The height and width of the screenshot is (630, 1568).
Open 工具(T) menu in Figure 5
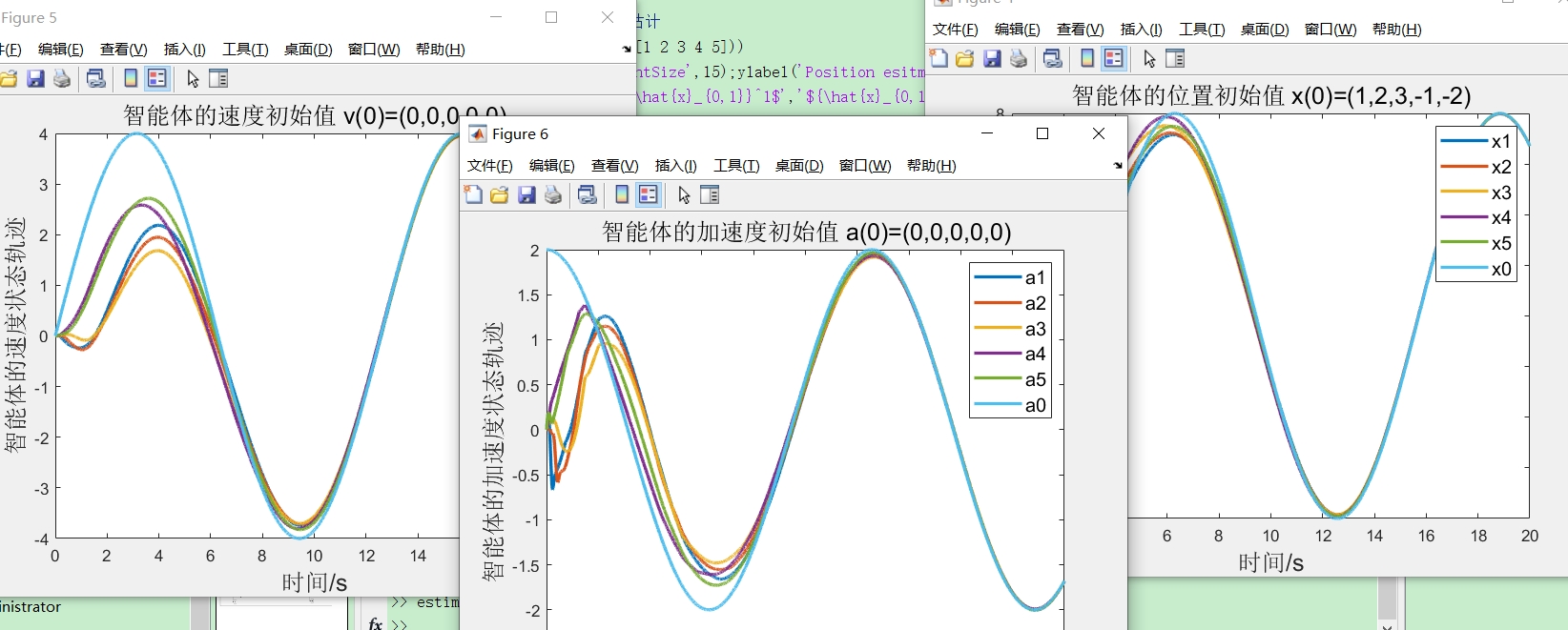[246, 50]
